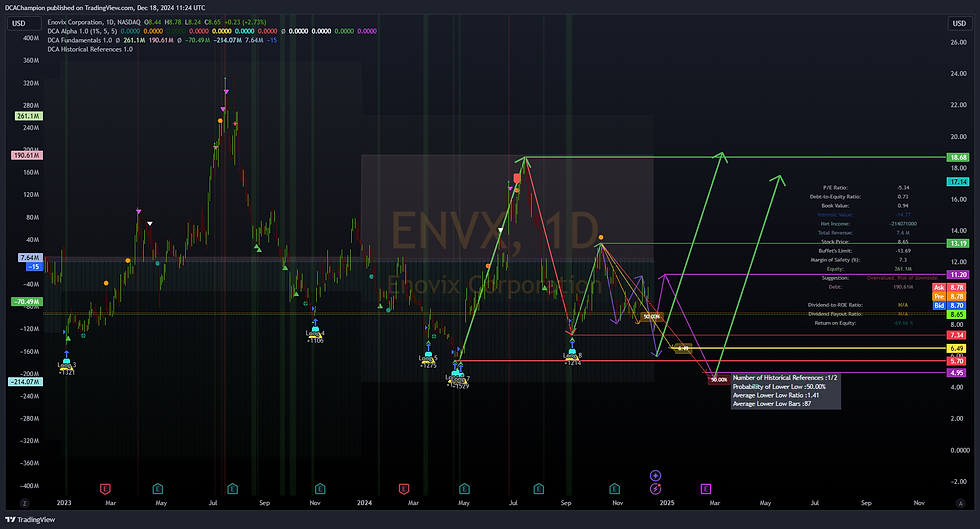980x529 pixels.
Task: Click the 6.49 yellow price axis label
Action: click(956, 348)
